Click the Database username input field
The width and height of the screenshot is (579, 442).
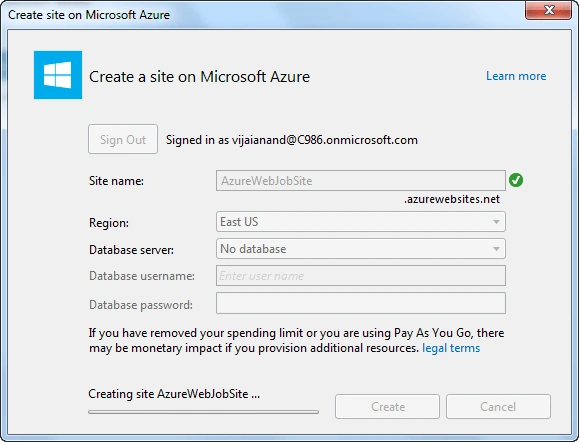pos(361,275)
